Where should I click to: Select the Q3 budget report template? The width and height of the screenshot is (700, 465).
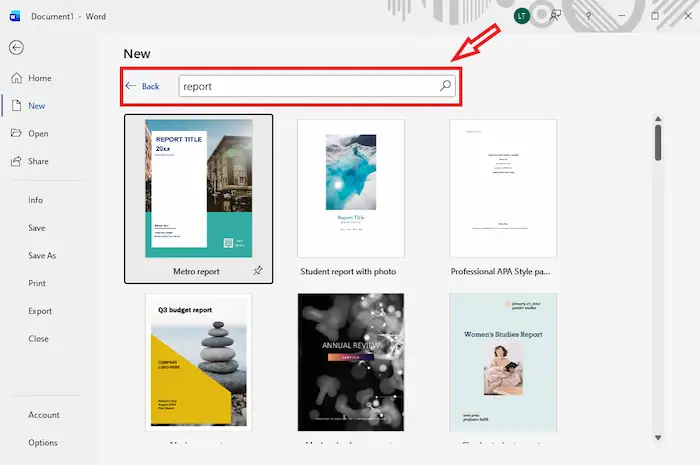coord(199,362)
